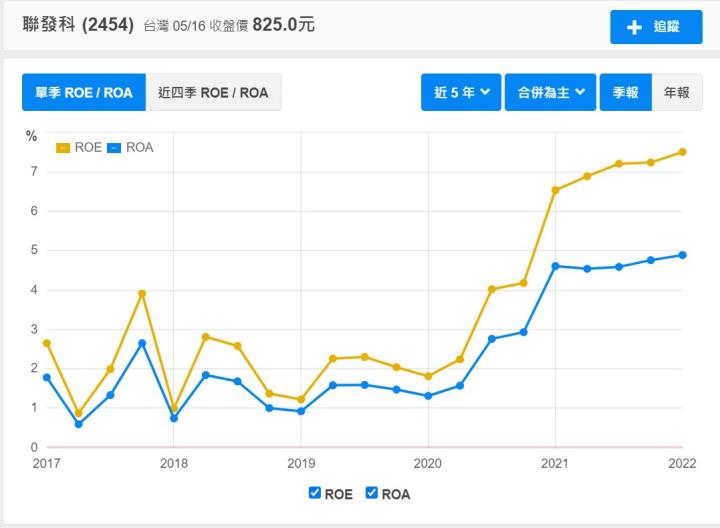Switch to 近四季 ROE / ROA tab
Screen dimensions: 720x528
tap(213, 92)
